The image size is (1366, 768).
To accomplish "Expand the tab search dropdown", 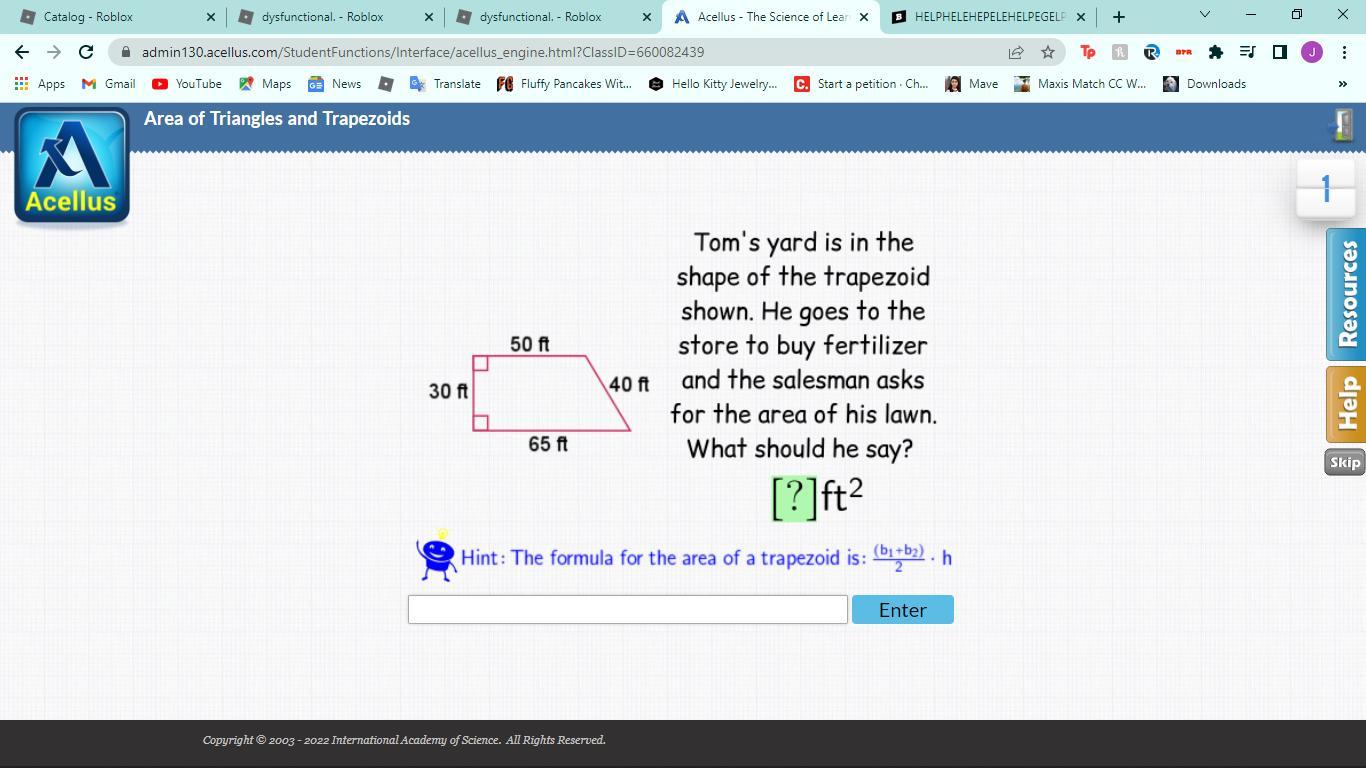I will [x=1204, y=14].
